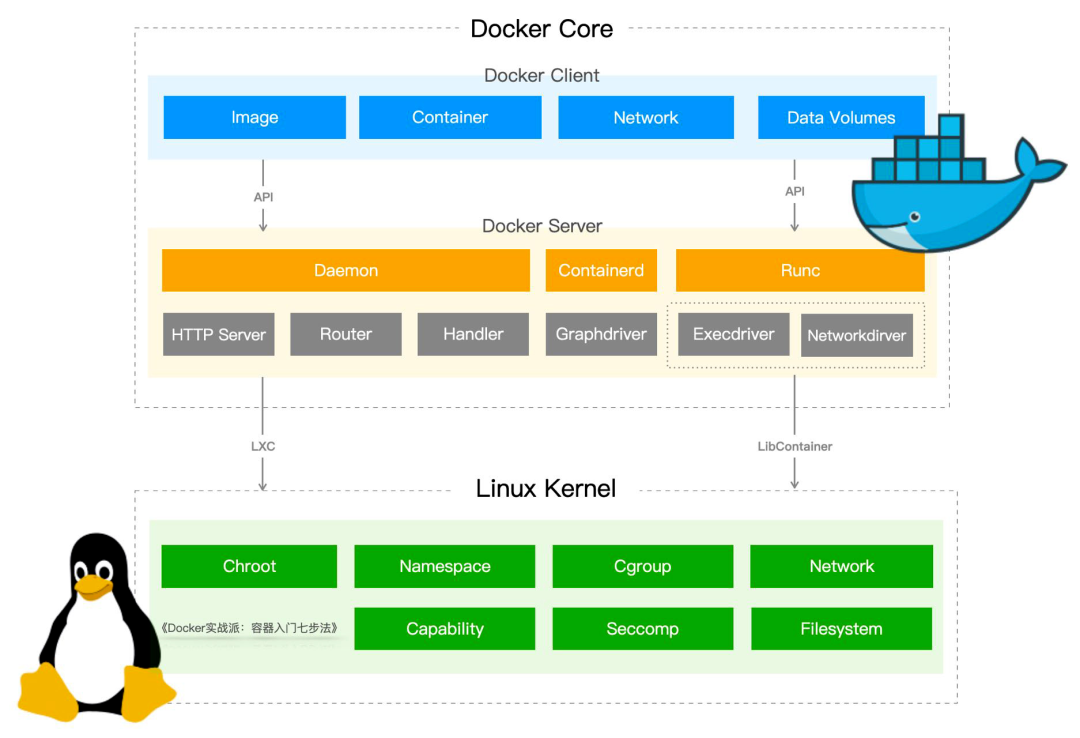Click the Data Volumes block
The image size is (1080, 738).
841,117
